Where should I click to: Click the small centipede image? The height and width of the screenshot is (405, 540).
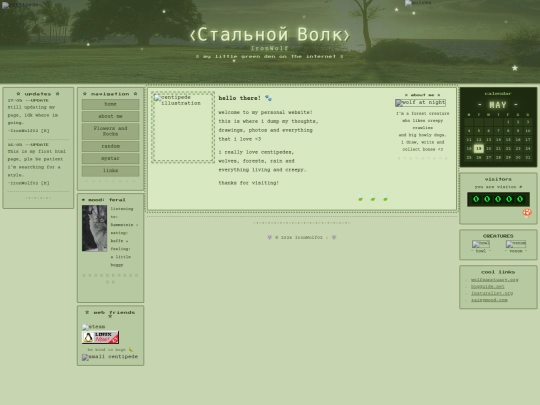coord(110,357)
